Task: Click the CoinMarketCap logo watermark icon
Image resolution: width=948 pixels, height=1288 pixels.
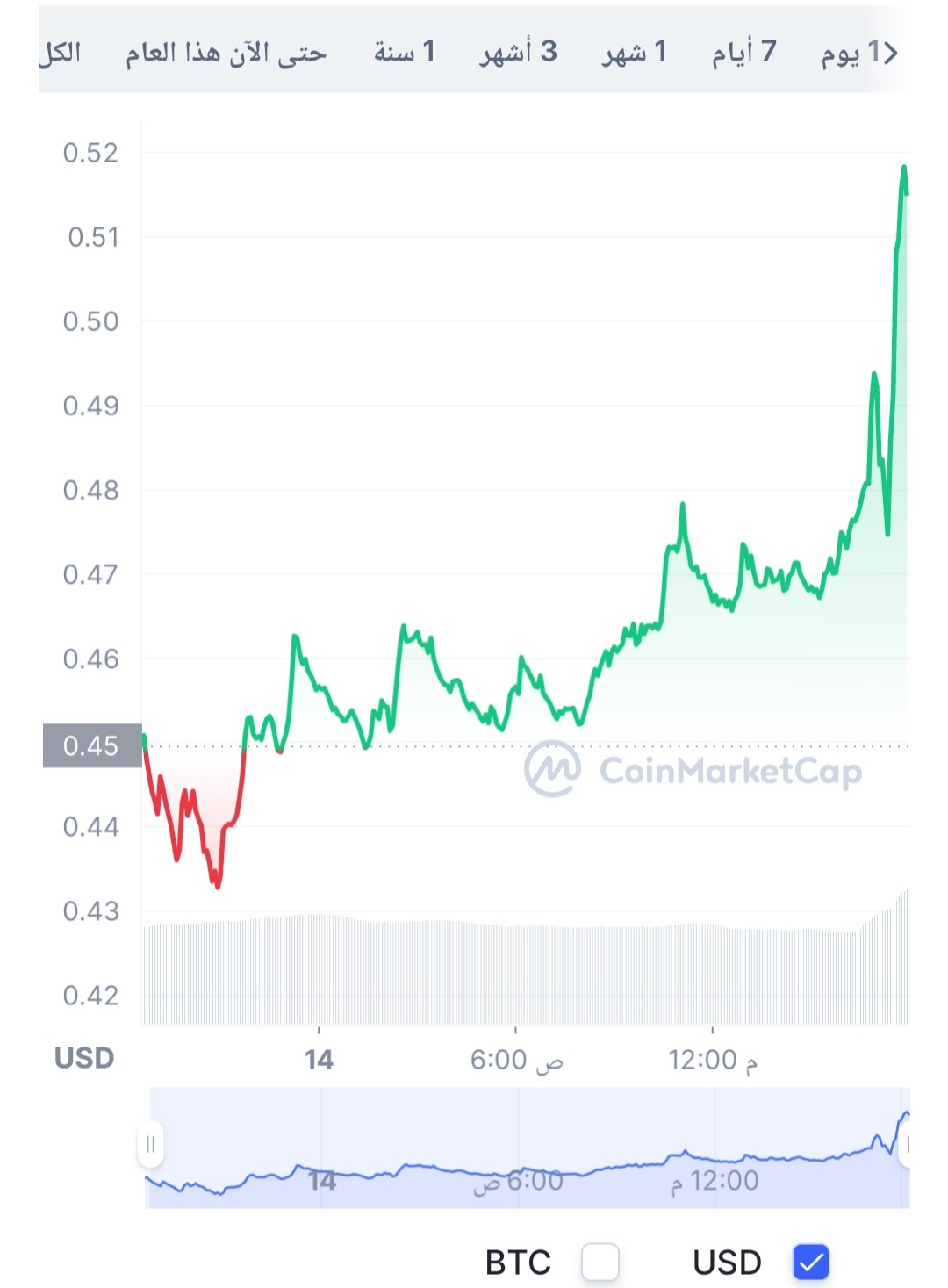Action: coord(552,770)
